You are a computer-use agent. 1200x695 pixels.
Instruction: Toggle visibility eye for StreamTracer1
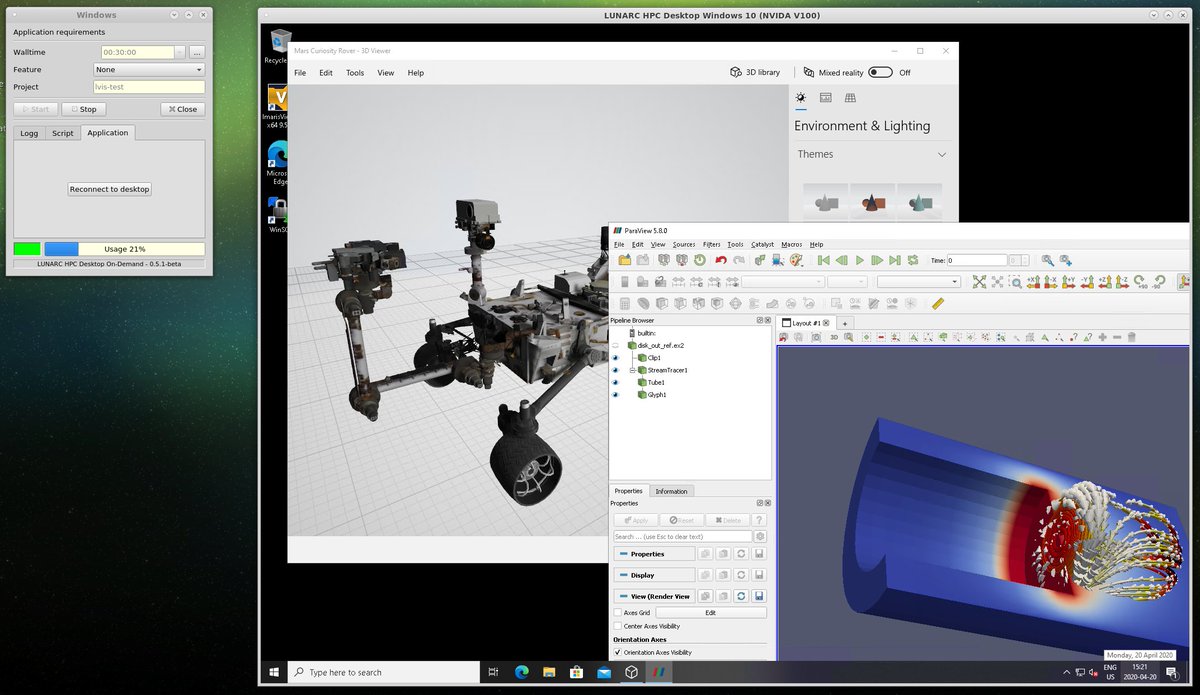click(x=615, y=370)
